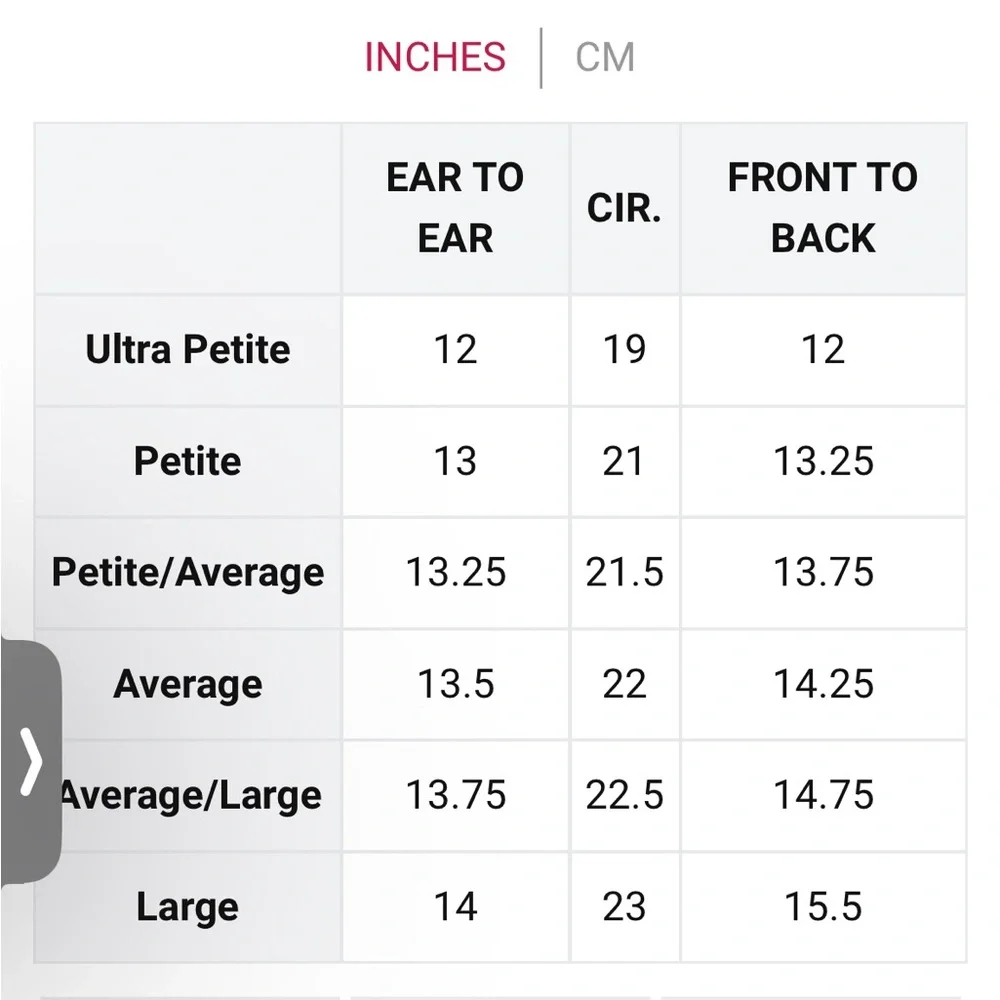The height and width of the screenshot is (1000, 1000).
Task: Click the FRONT TO BACK column header
Action: [823, 208]
